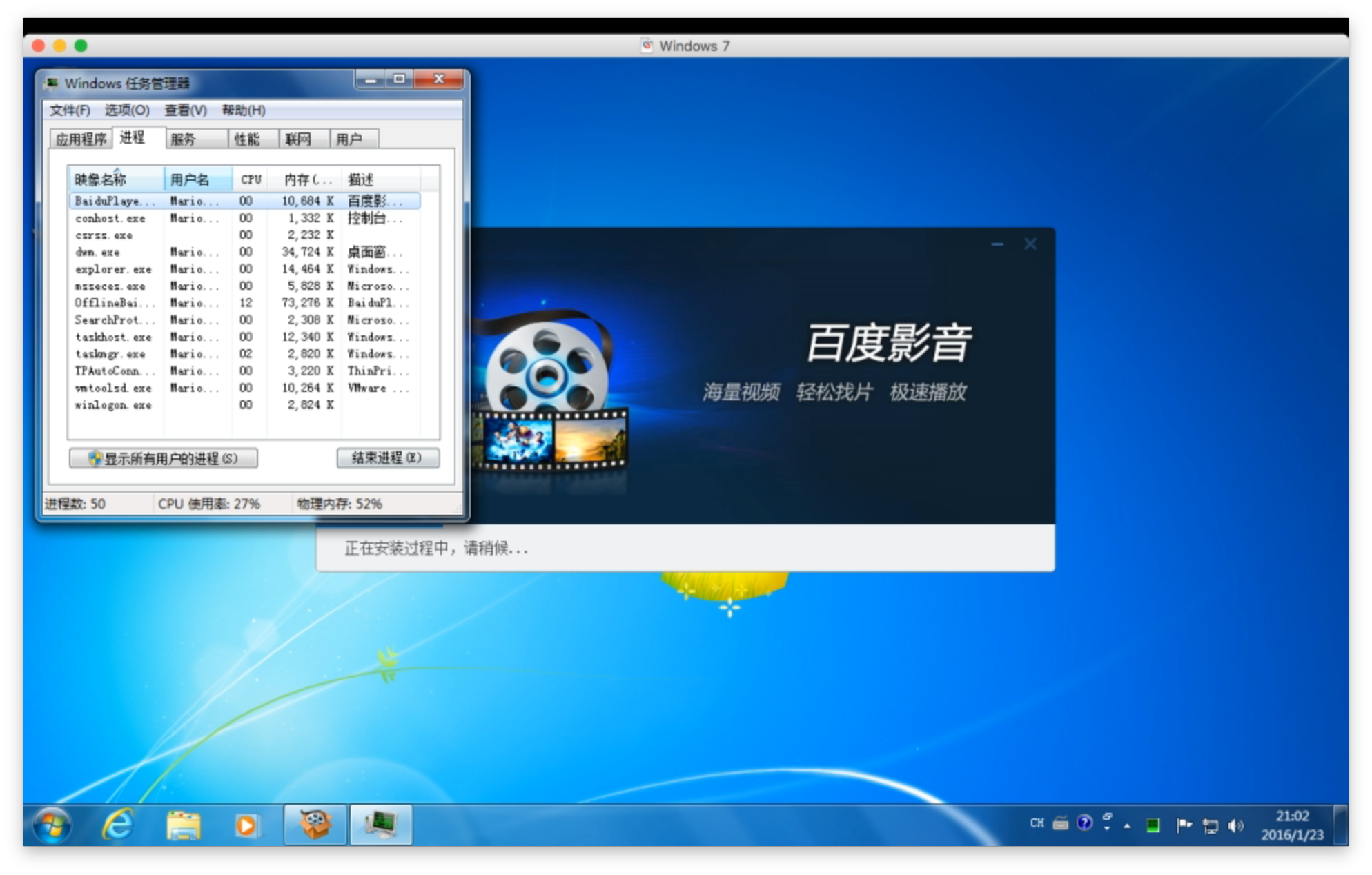The height and width of the screenshot is (875, 1372).
Task: Switch to the 应用程序 tab
Action: (x=81, y=139)
